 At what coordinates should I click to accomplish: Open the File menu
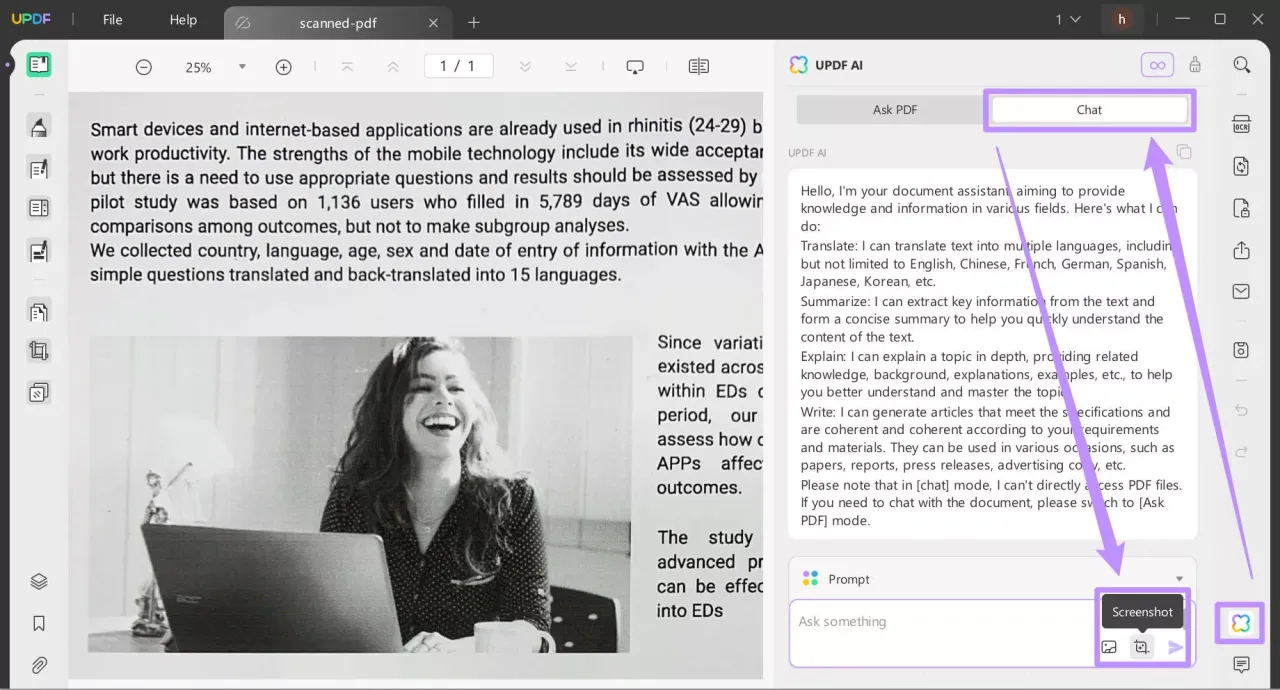coord(112,19)
